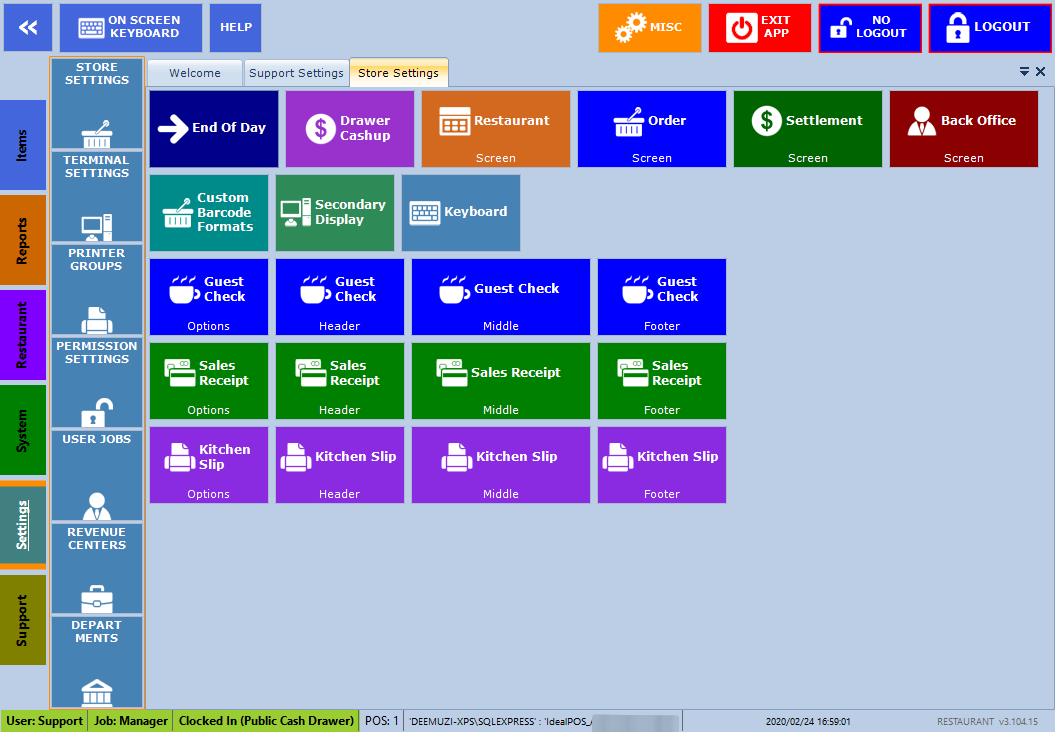Click the On Screen Keyboard button

click(131, 28)
